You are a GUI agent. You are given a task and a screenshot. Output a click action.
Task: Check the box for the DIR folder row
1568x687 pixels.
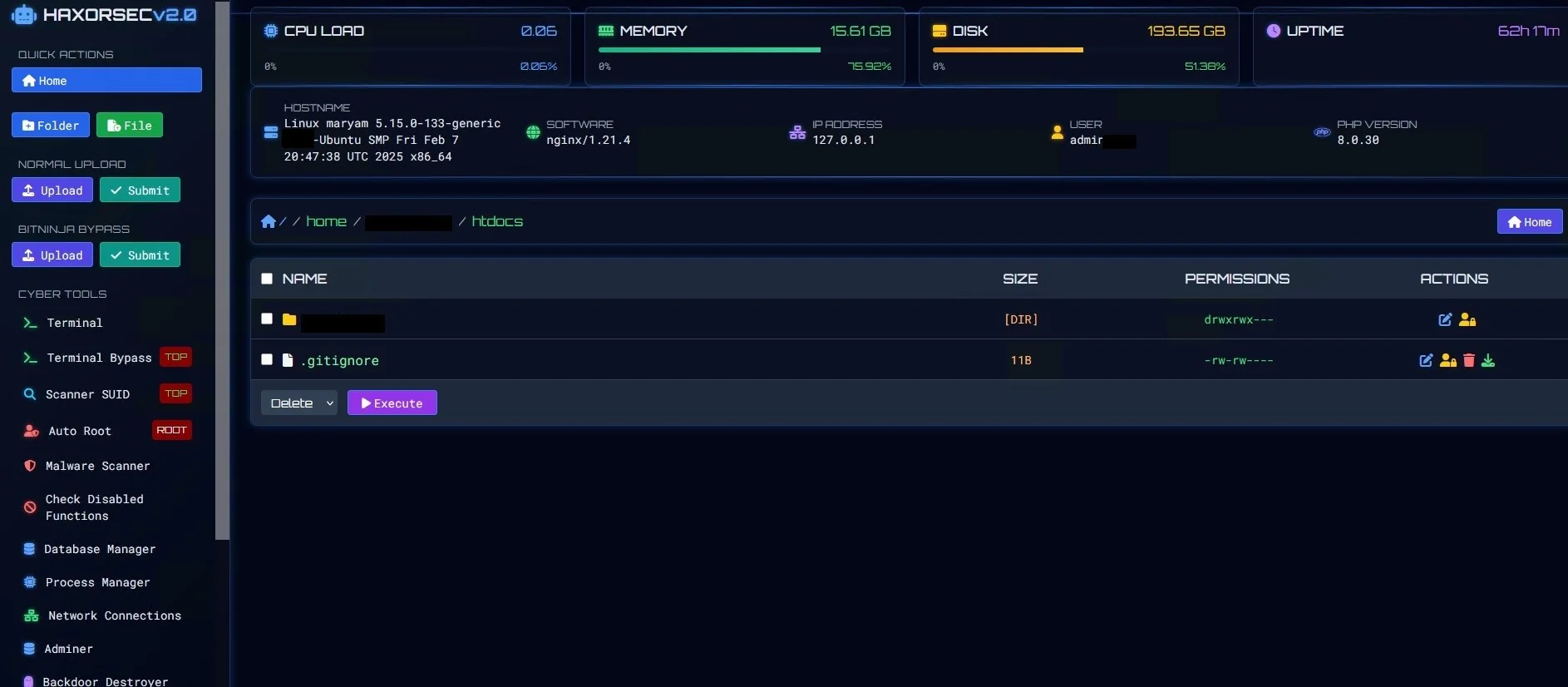pos(267,319)
